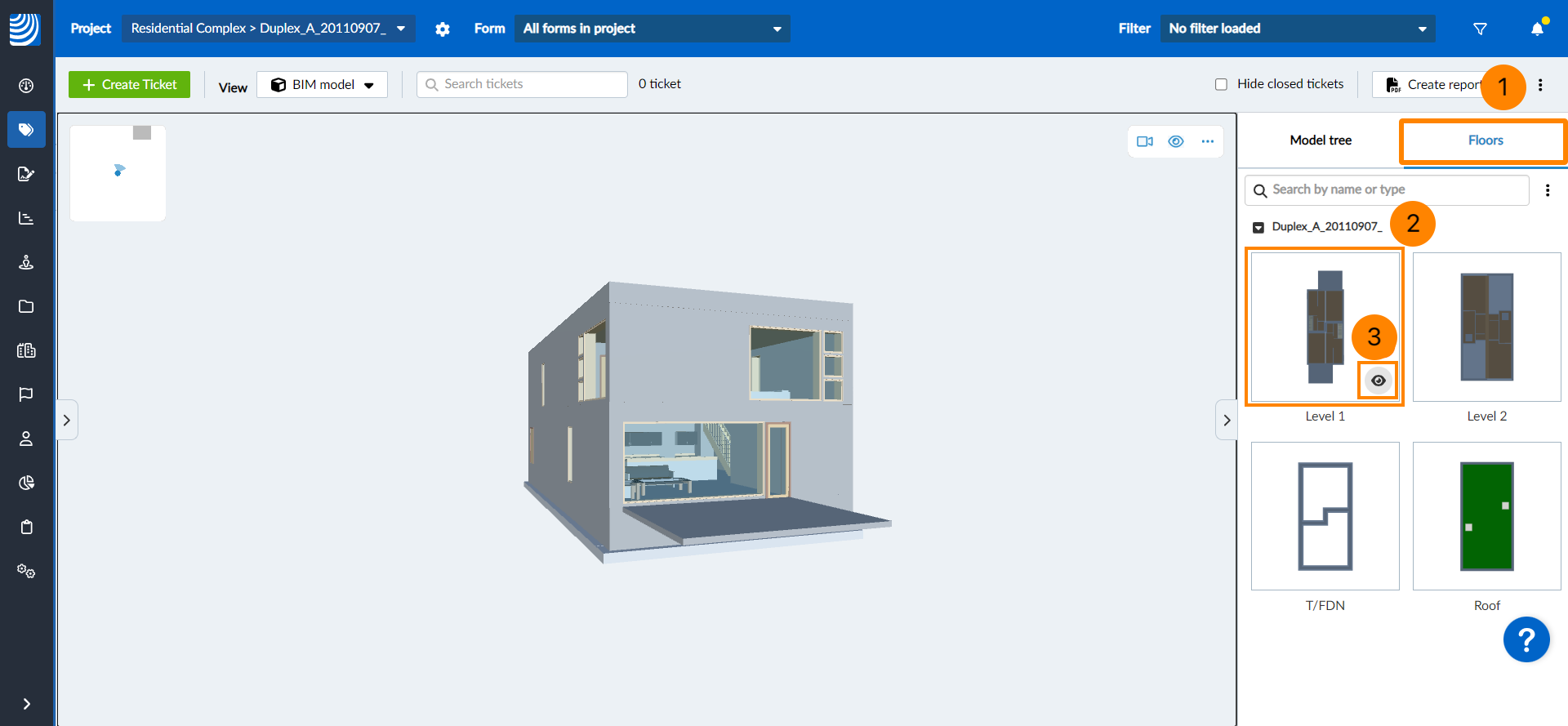Open the filter funnel icon
The height and width of the screenshot is (726, 1568).
1480,29
